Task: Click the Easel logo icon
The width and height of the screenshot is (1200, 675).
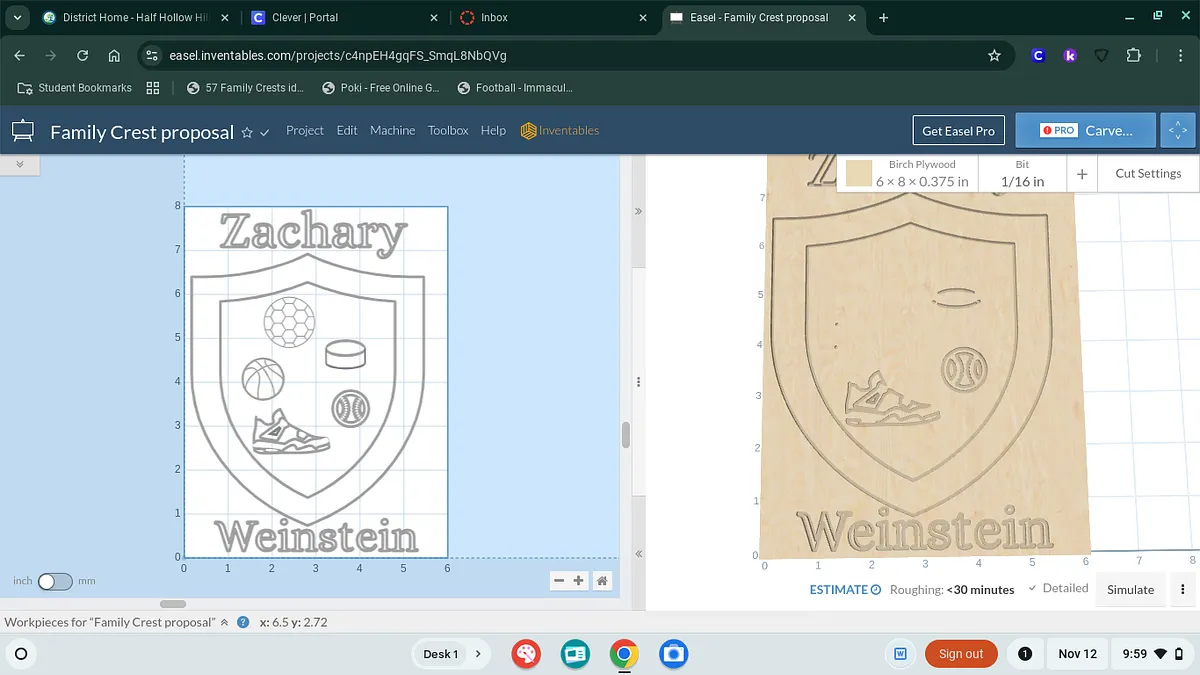Action: tap(23, 131)
